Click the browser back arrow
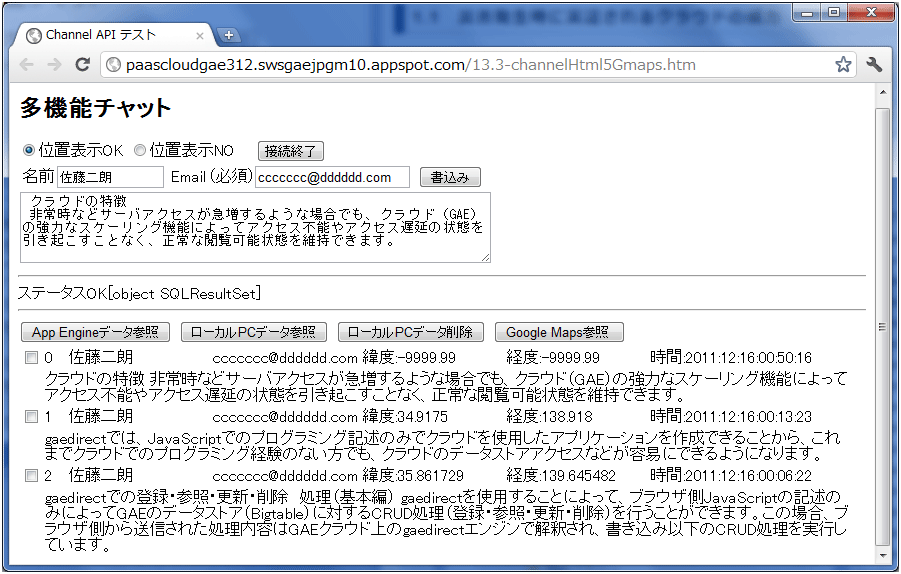The height and width of the screenshot is (574, 901). pos(26,64)
